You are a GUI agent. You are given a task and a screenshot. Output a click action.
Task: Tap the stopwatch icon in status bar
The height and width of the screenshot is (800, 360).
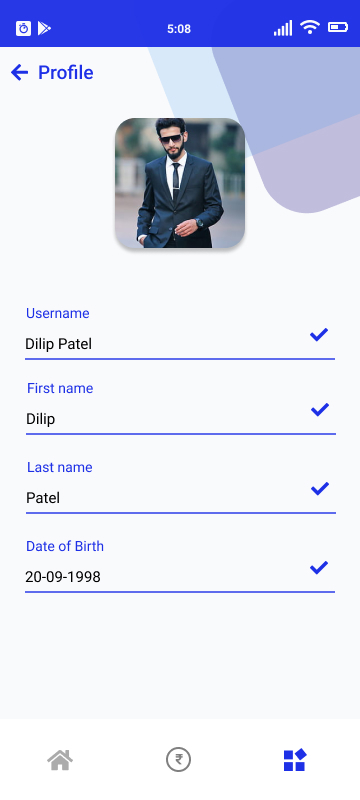click(23, 28)
